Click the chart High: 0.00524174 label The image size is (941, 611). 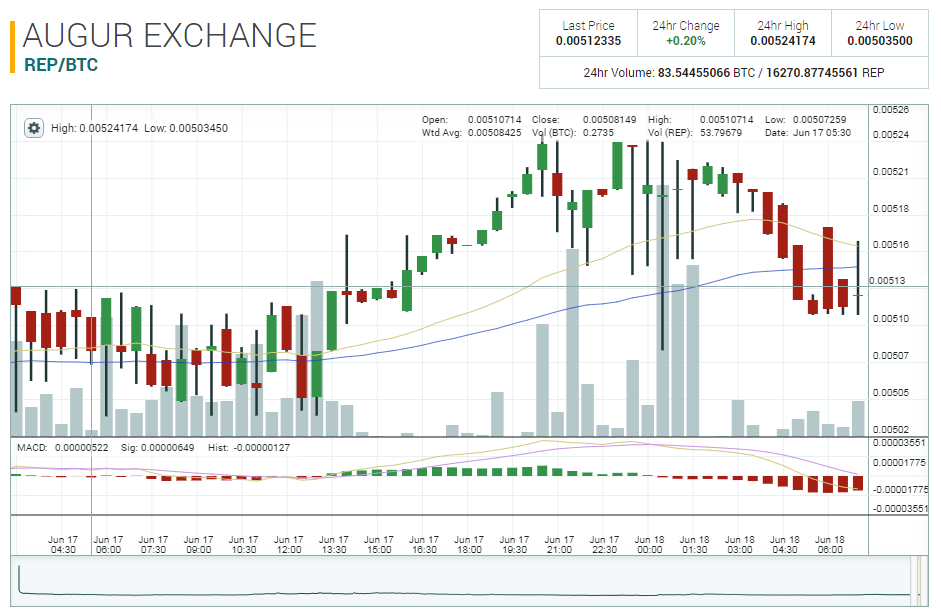click(94, 128)
